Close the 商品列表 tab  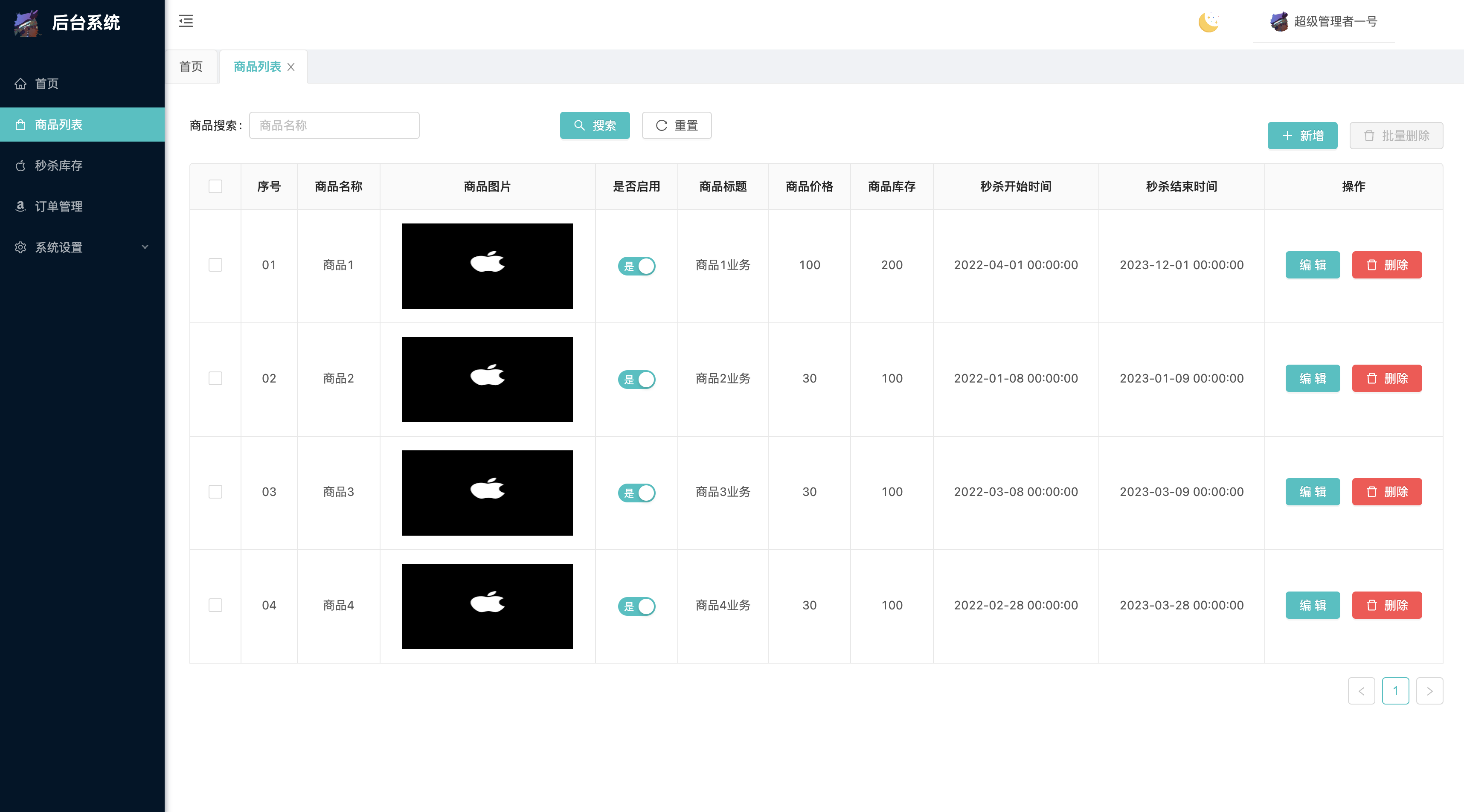[x=291, y=67]
